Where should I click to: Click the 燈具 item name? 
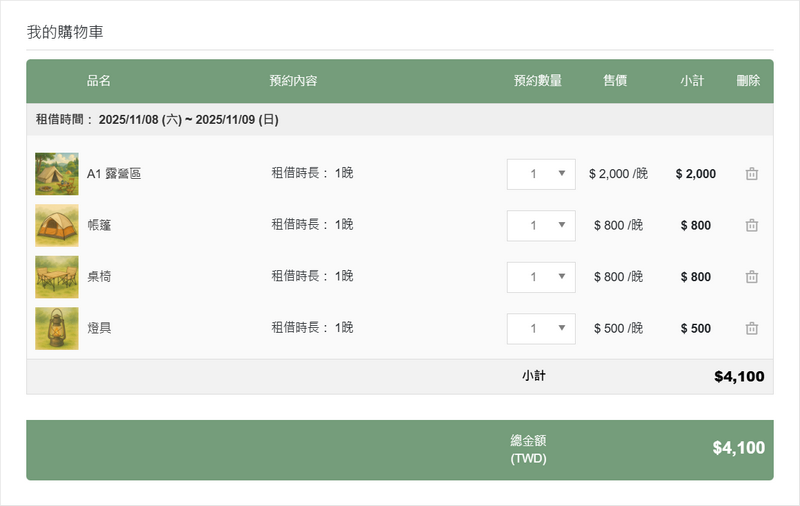pos(99,328)
